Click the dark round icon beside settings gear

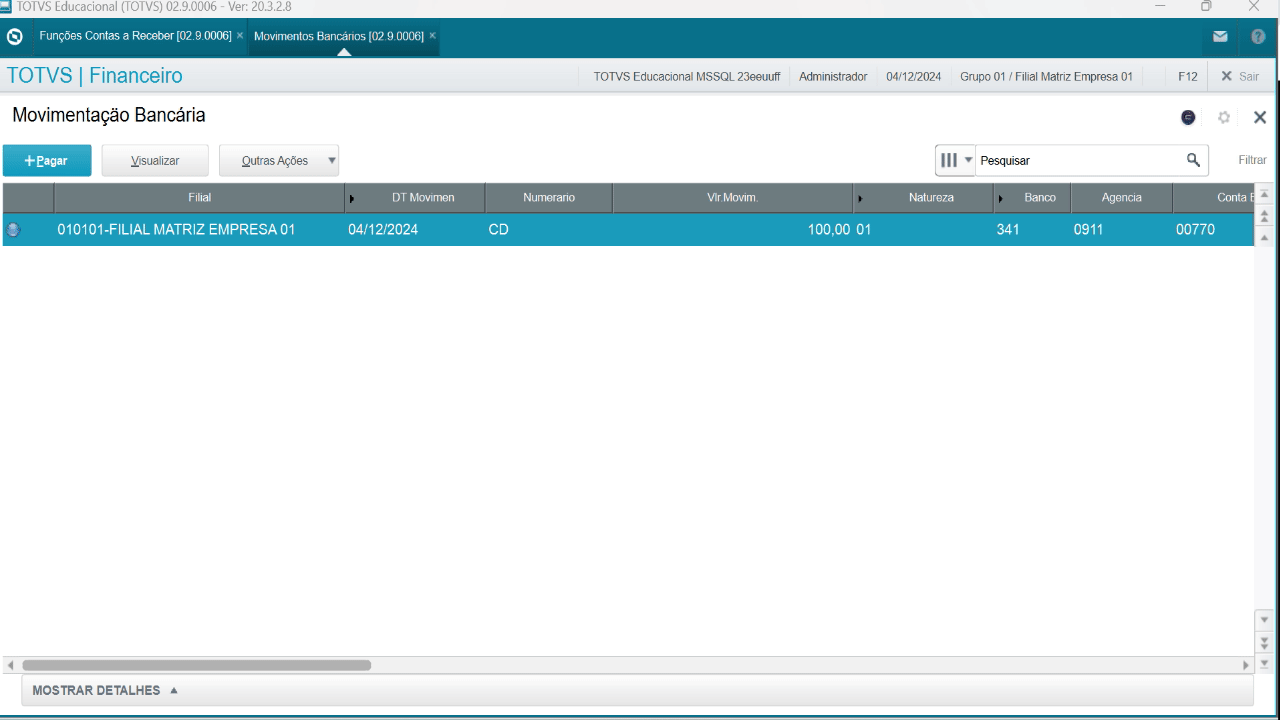(x=1188, y=117)
